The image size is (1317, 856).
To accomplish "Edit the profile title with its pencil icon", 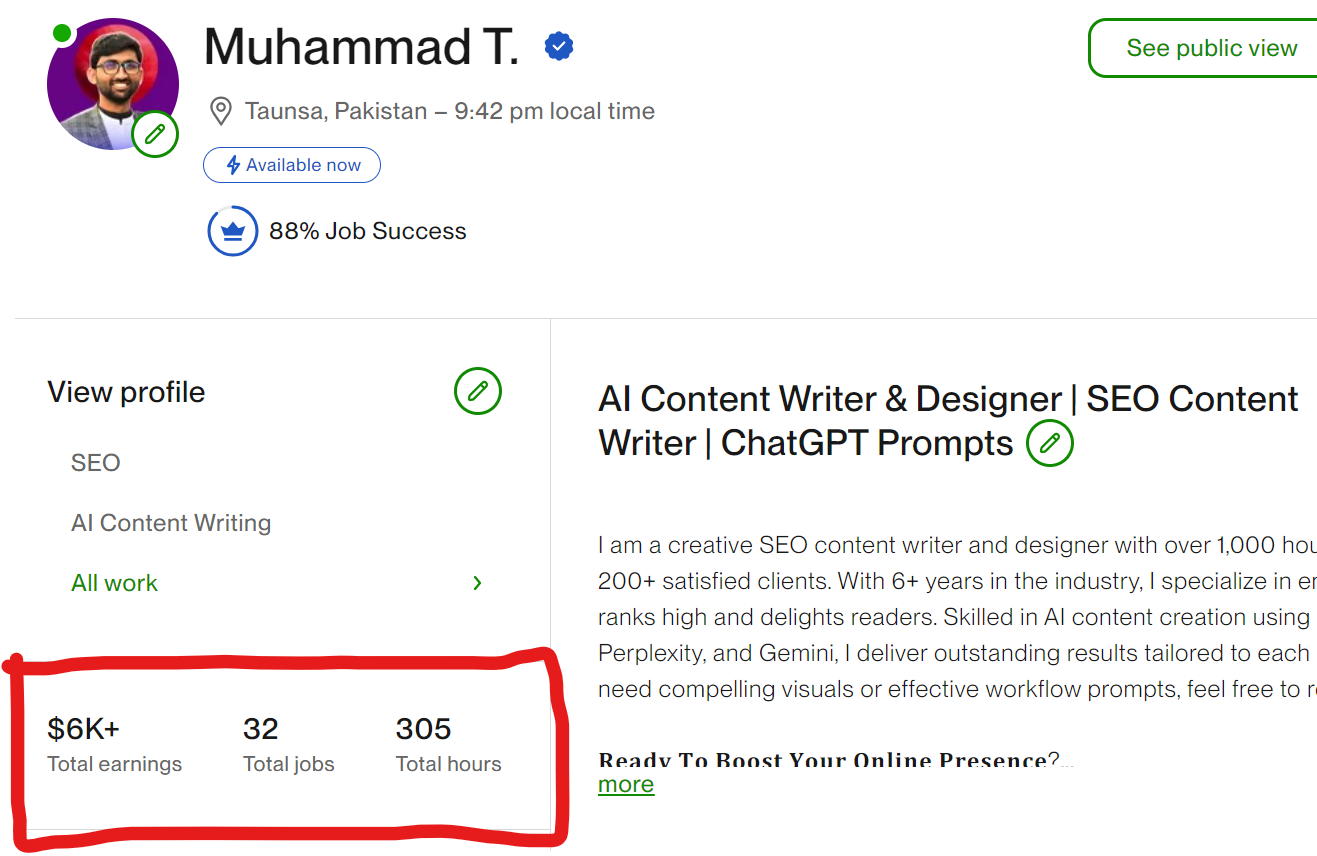I will tap(1049, 442).
